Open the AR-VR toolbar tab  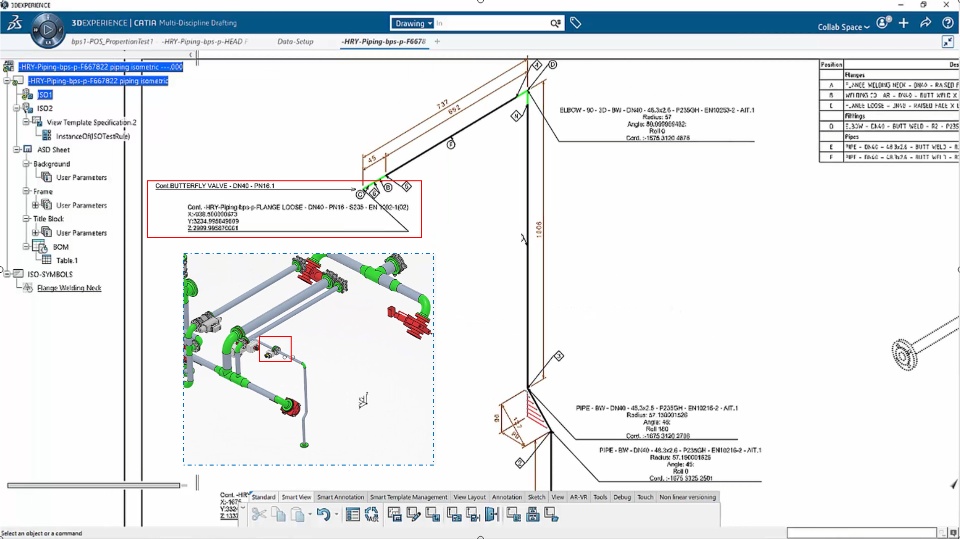tap(579, 497)
